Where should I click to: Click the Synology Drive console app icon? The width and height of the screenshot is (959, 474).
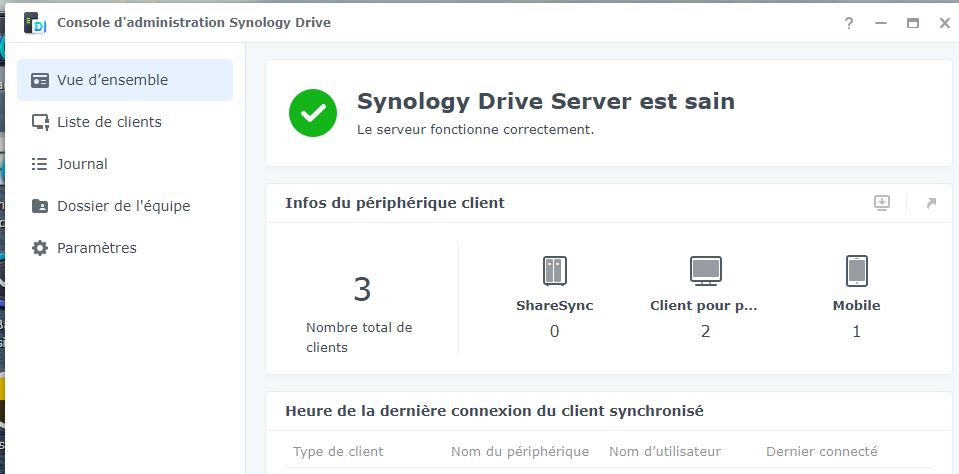click(x=35, y=23)
